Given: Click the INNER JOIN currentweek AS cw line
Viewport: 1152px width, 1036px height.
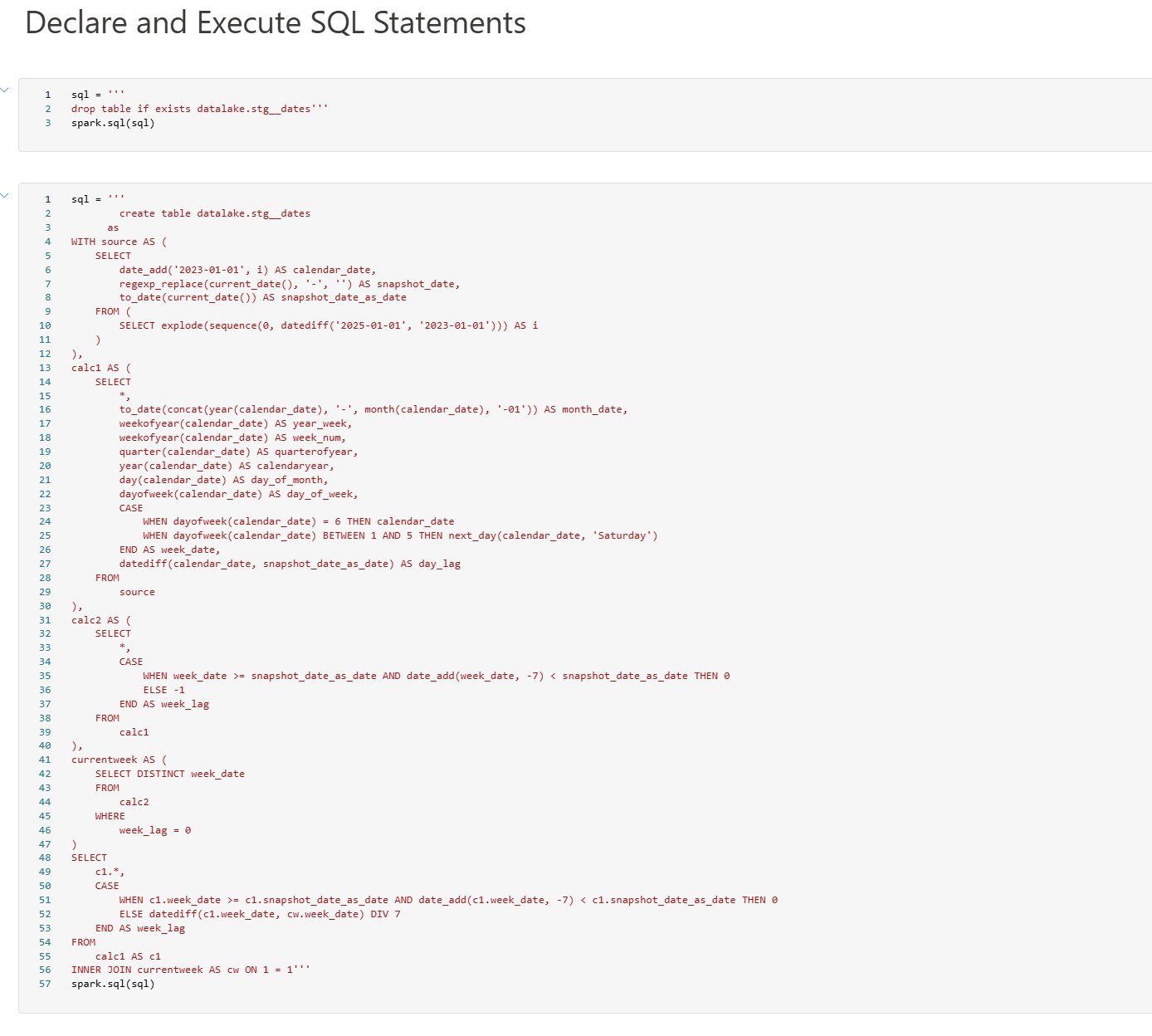Looking at the screenshot, I should coord(191,970).
